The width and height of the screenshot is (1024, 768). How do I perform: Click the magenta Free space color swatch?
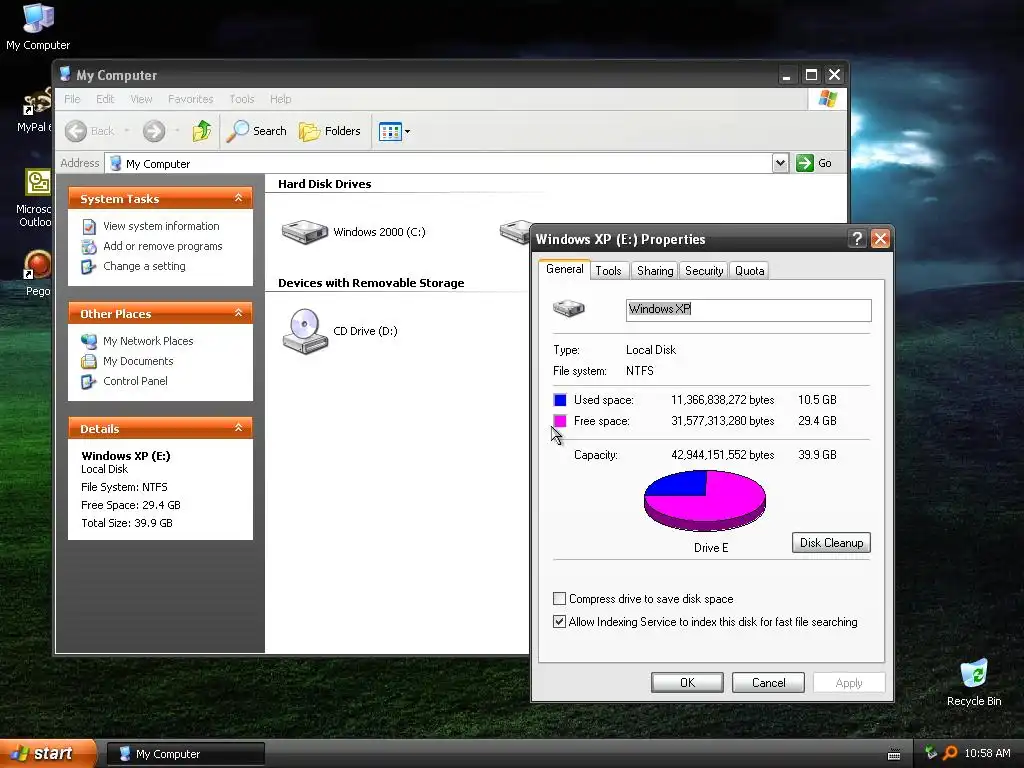point(560,421)
